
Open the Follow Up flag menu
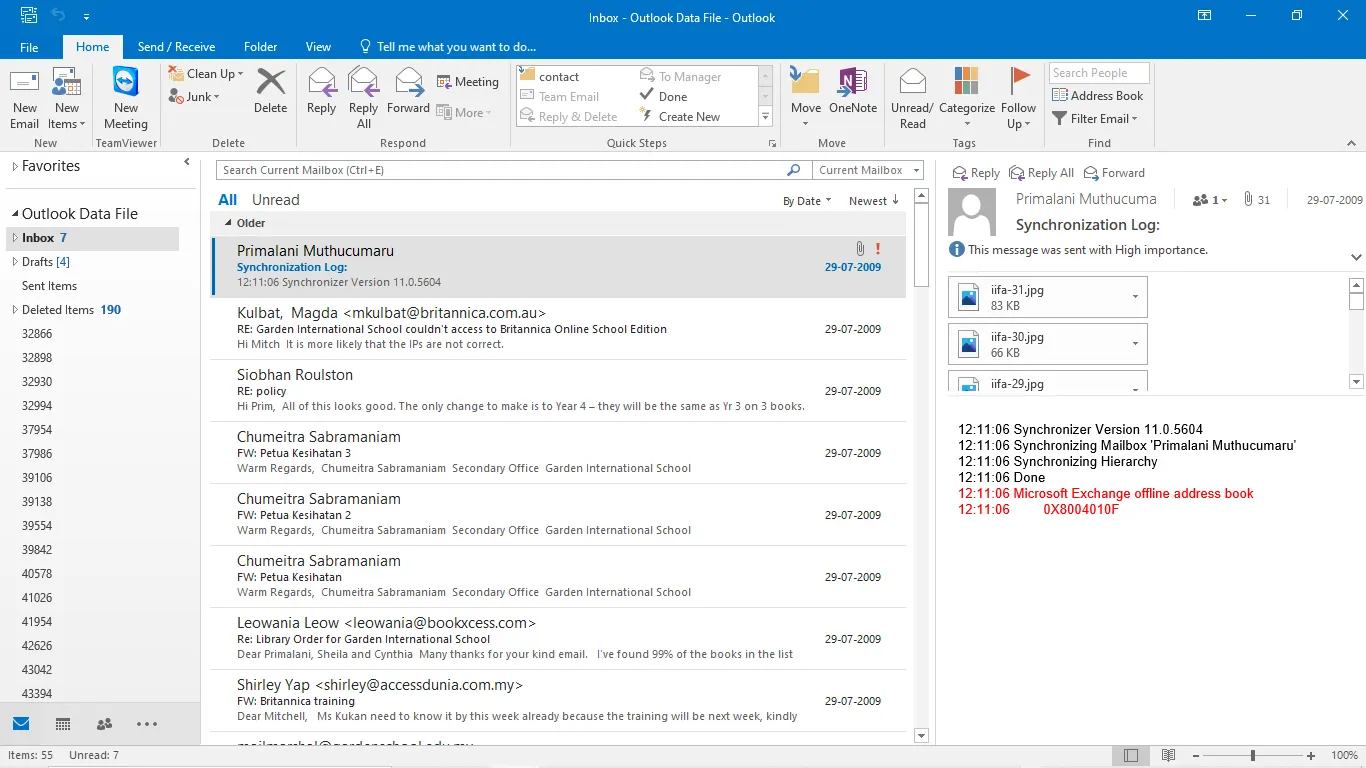tap(1018, 99)
